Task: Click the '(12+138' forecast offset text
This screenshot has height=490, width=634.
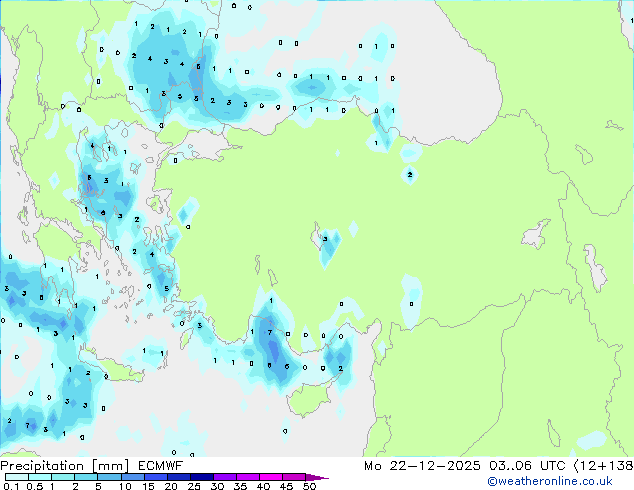Action: [x=604, y=466]
